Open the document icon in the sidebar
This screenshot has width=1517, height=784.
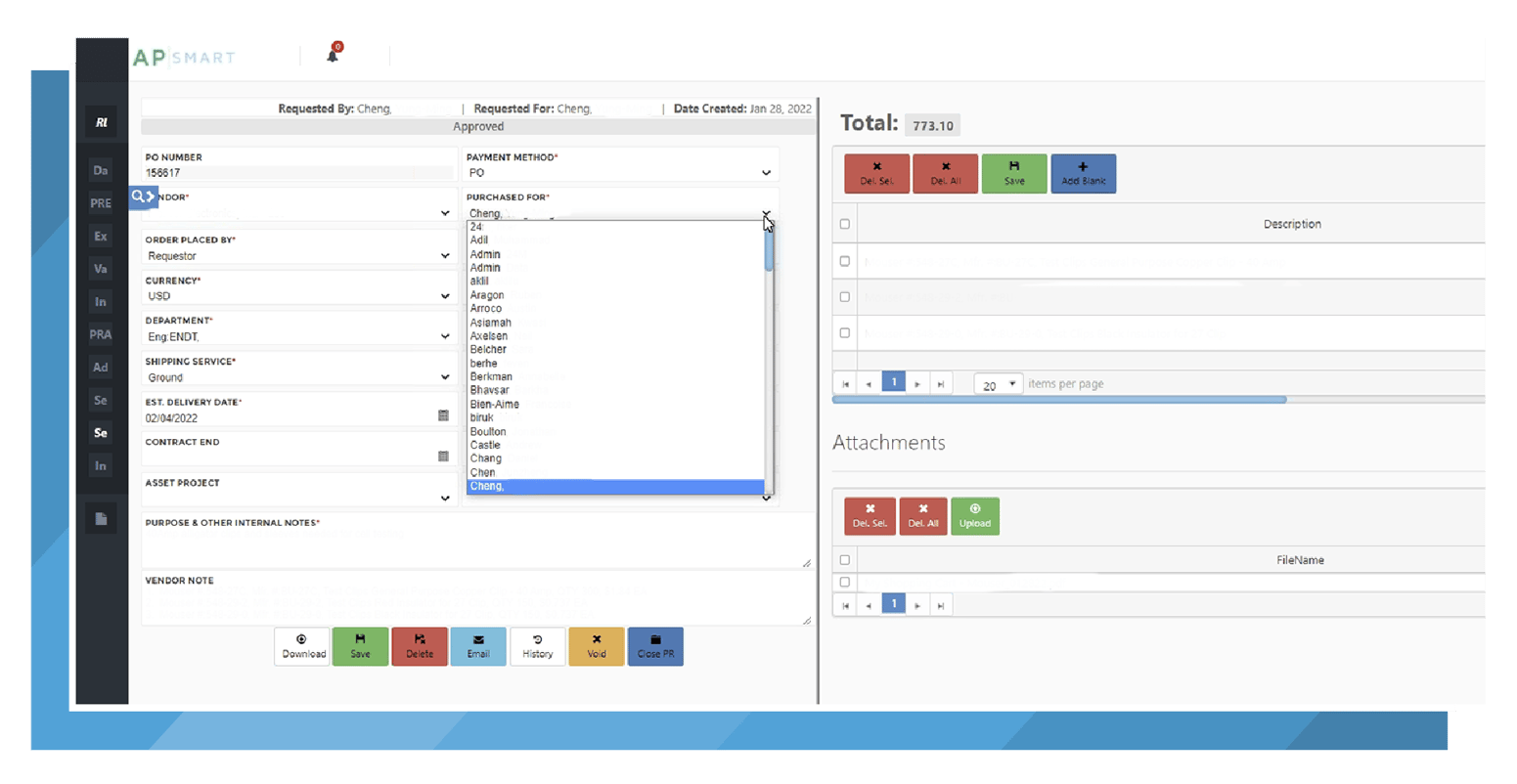click(x=101, y=518)
